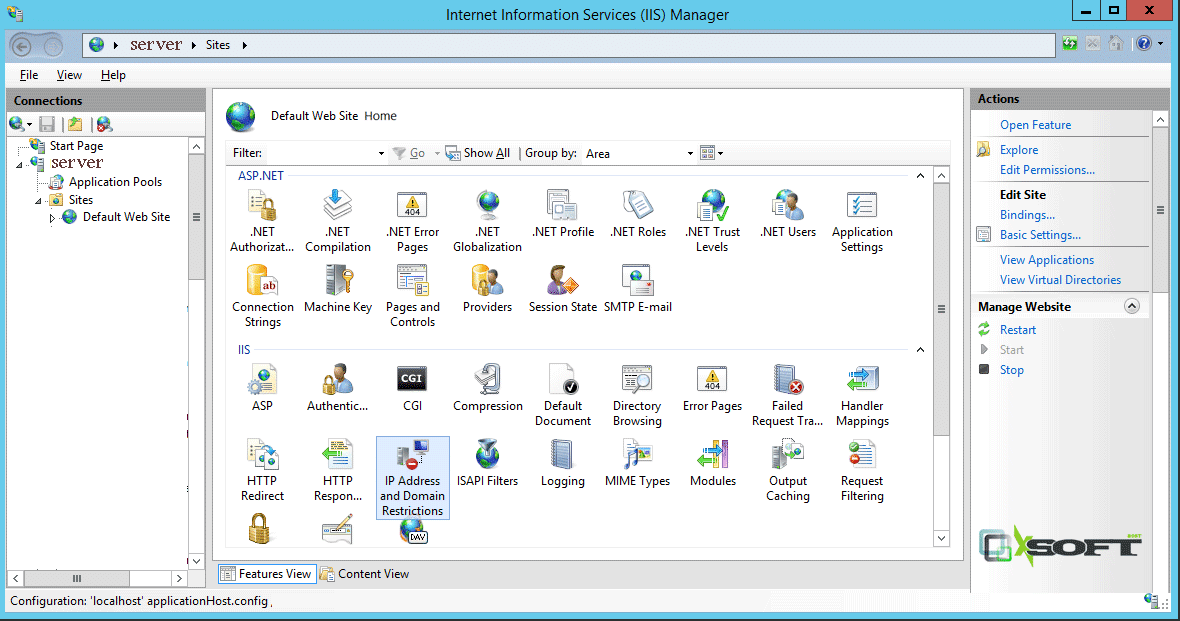Restart the website

[1017, 330]
